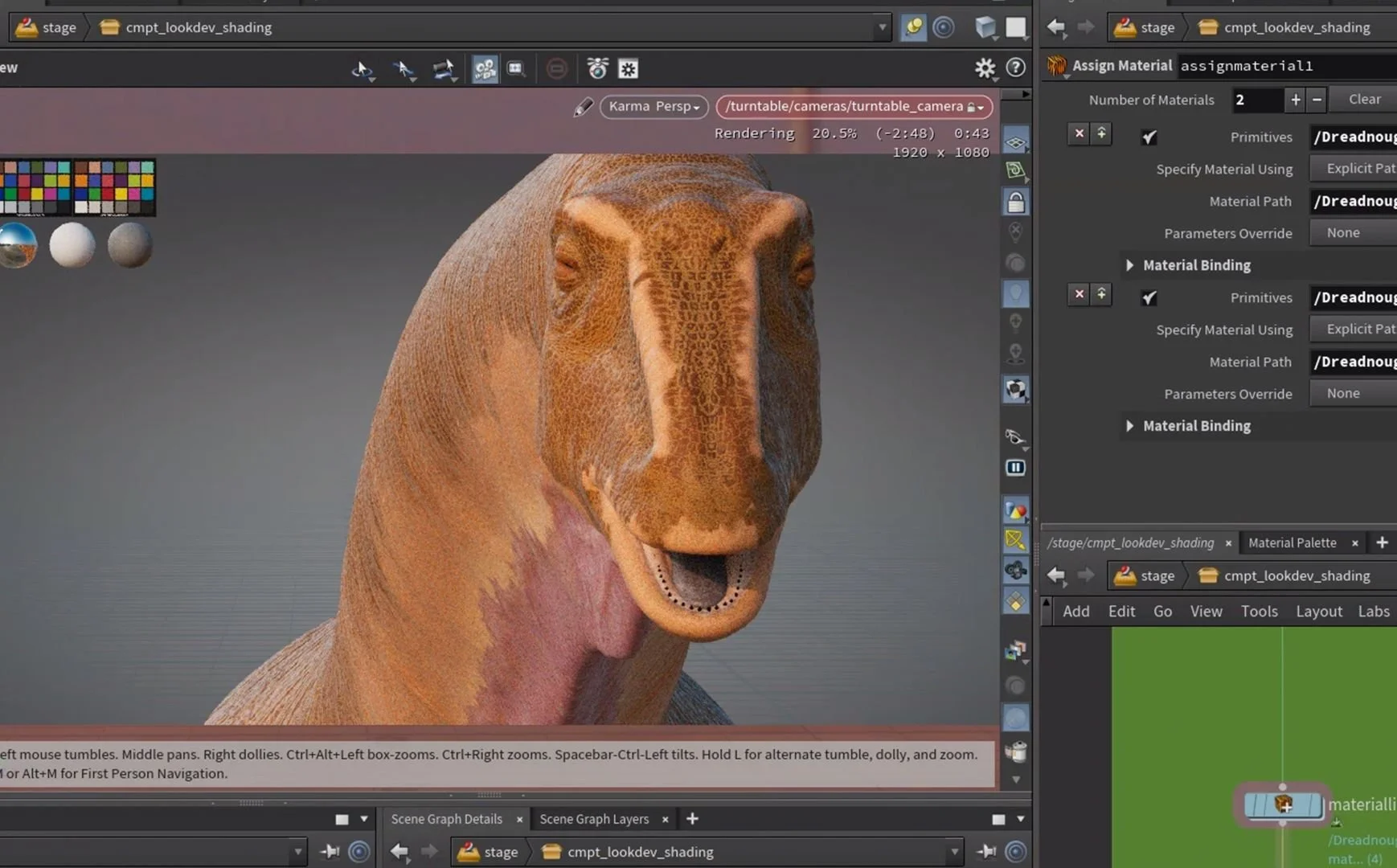Open the viewport help question mark icon
Image resolution: width=1397 pixels, height=868 pixels.
(x=1016, y=68)
